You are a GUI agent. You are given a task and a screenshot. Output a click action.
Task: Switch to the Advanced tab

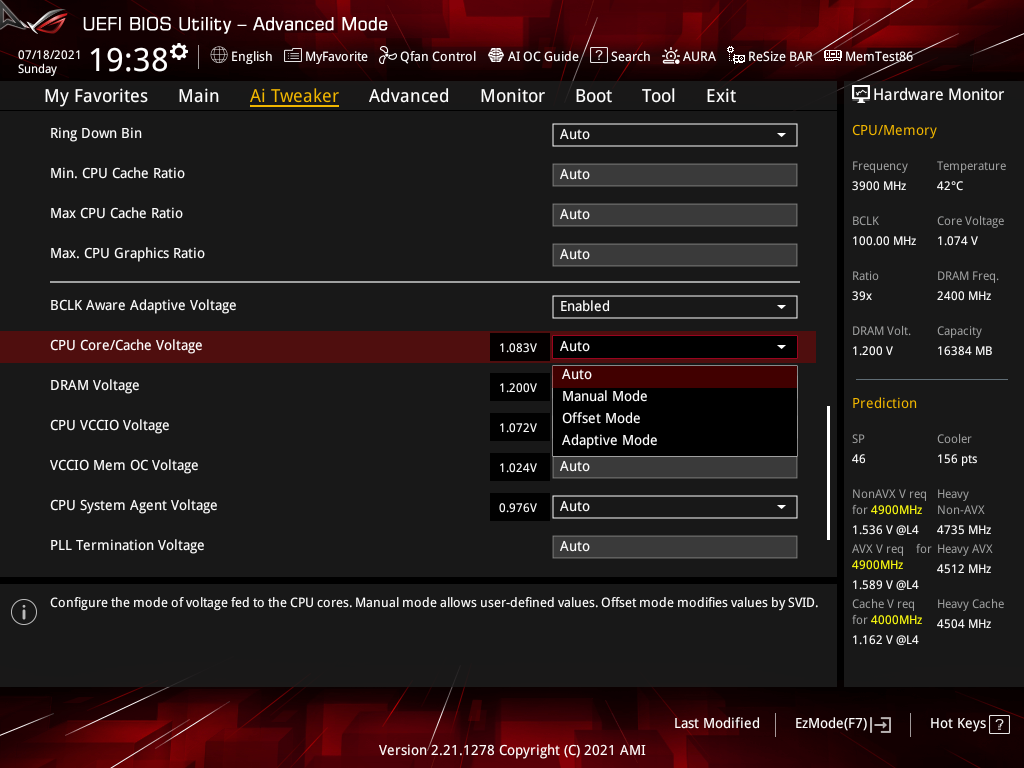409,95
